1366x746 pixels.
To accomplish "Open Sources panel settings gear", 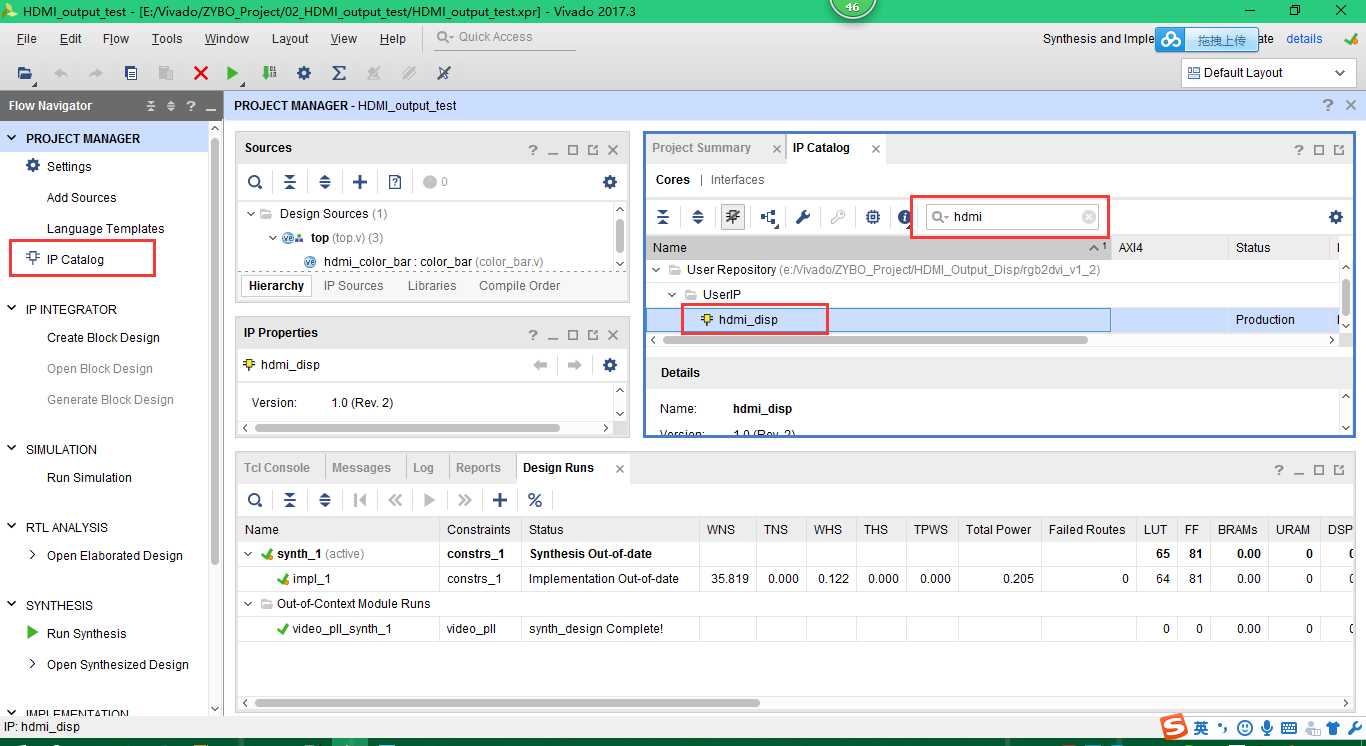I will pyautogui.click(x=610, y=182).
